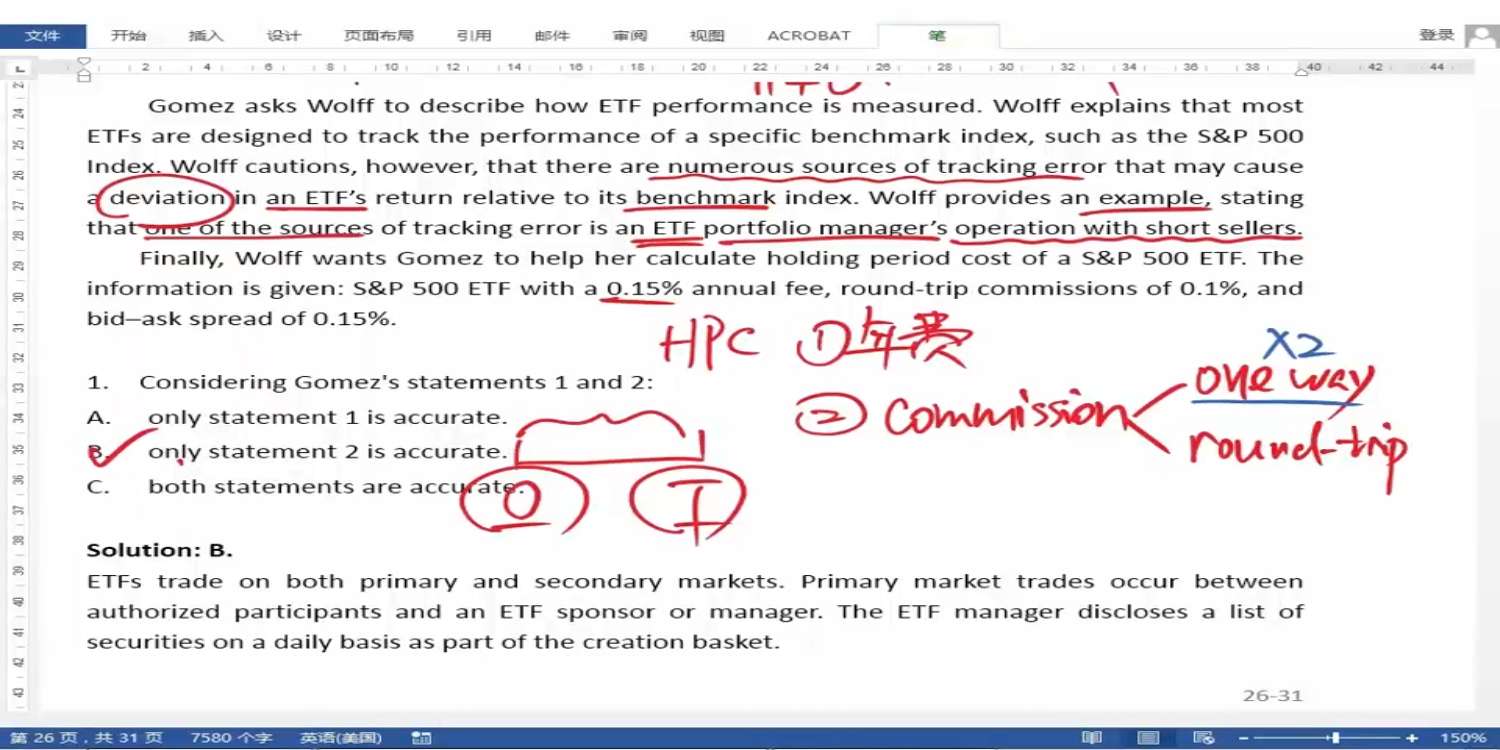Viewport: 1500px width, 750px height.
Task: Click the first-line indent marker on ruler
Action: pyautogui.click(x=84, y=62)
